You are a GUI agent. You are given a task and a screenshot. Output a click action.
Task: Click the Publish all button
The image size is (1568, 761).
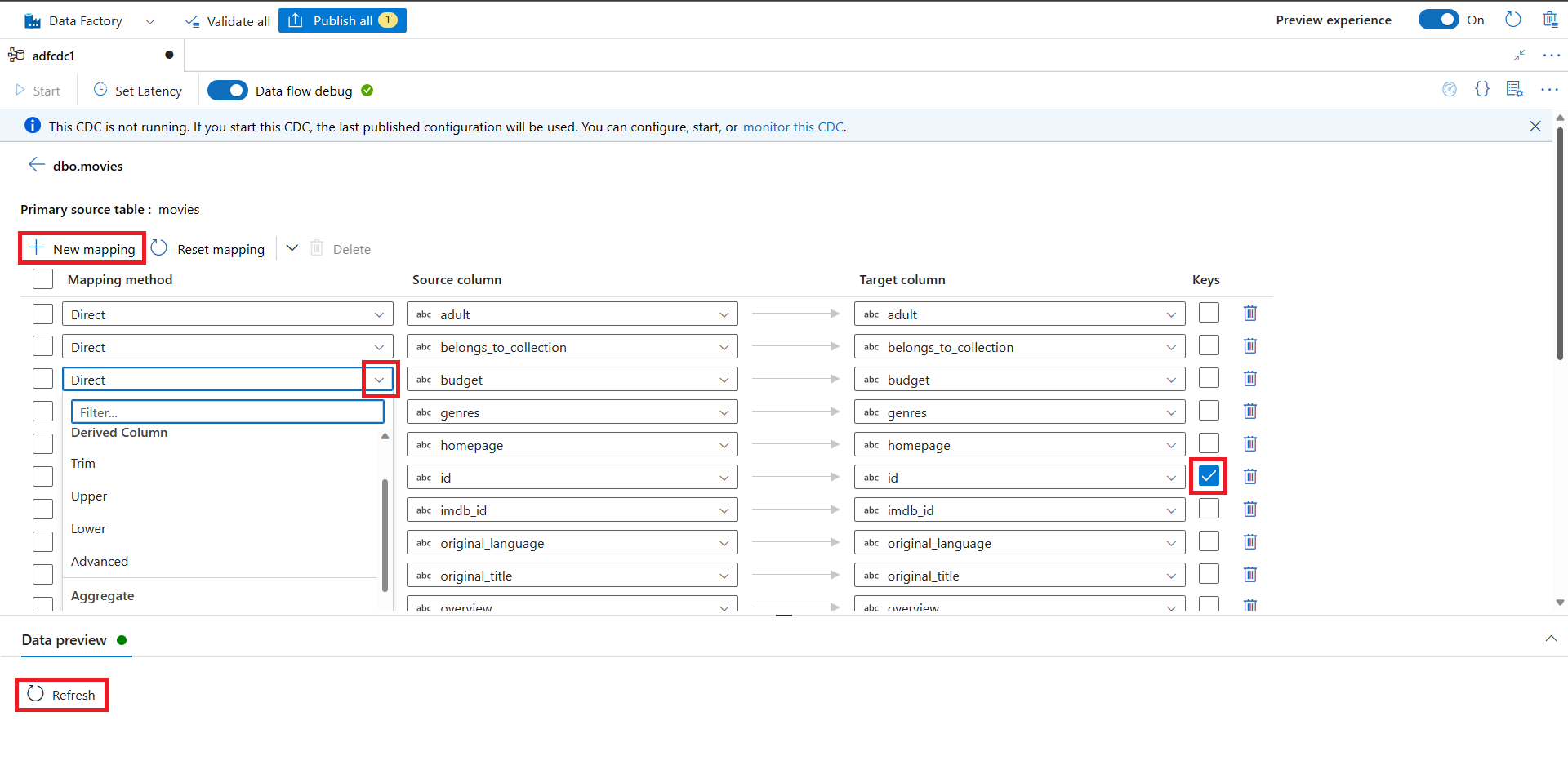click(x=342, y=20)
